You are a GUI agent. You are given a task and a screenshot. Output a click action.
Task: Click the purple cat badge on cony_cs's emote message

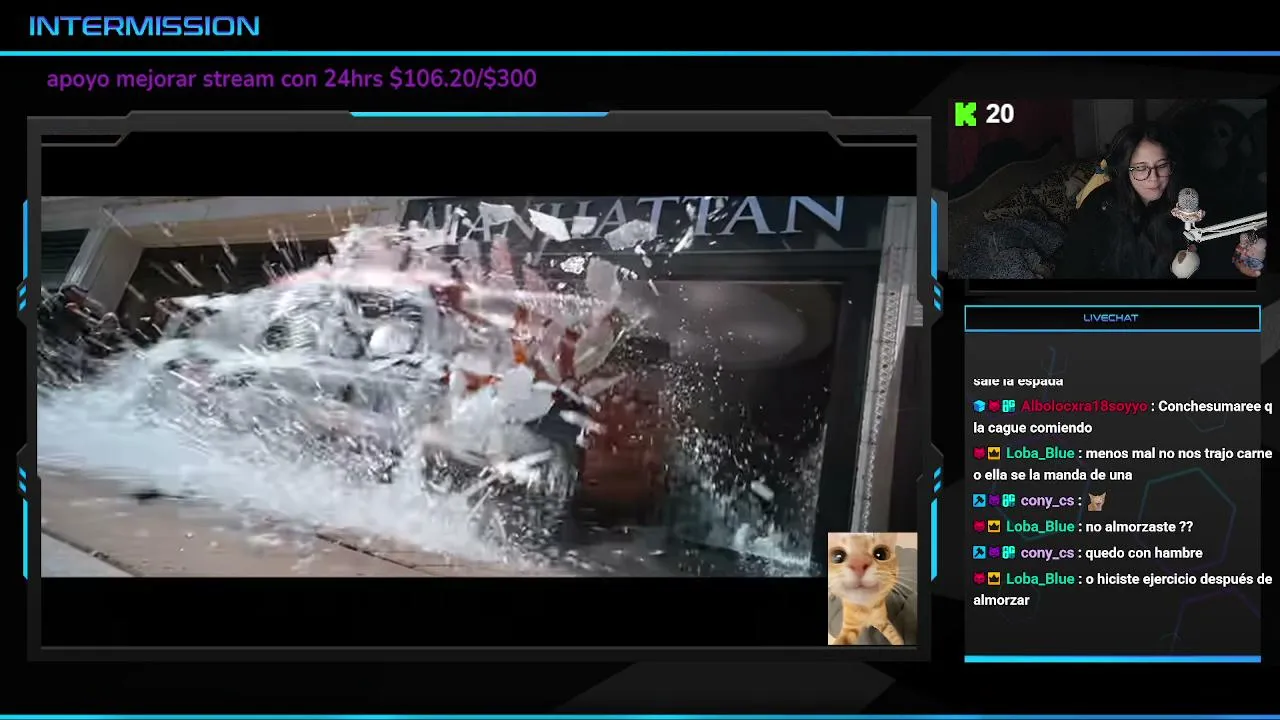click(994, 500)
